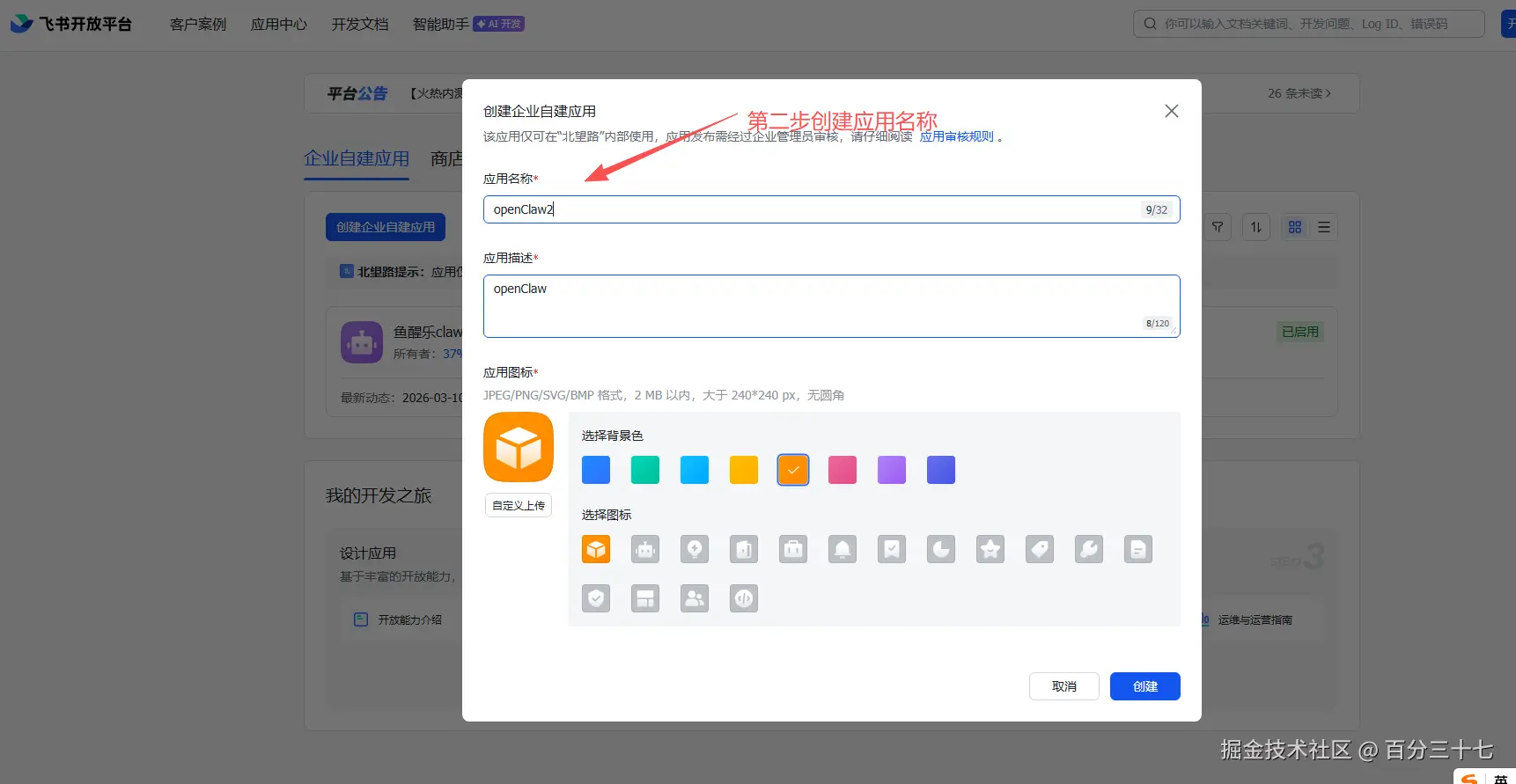Select the shield checkmark app icon
The image size is (1516, 784).
[x=596, y=598]
